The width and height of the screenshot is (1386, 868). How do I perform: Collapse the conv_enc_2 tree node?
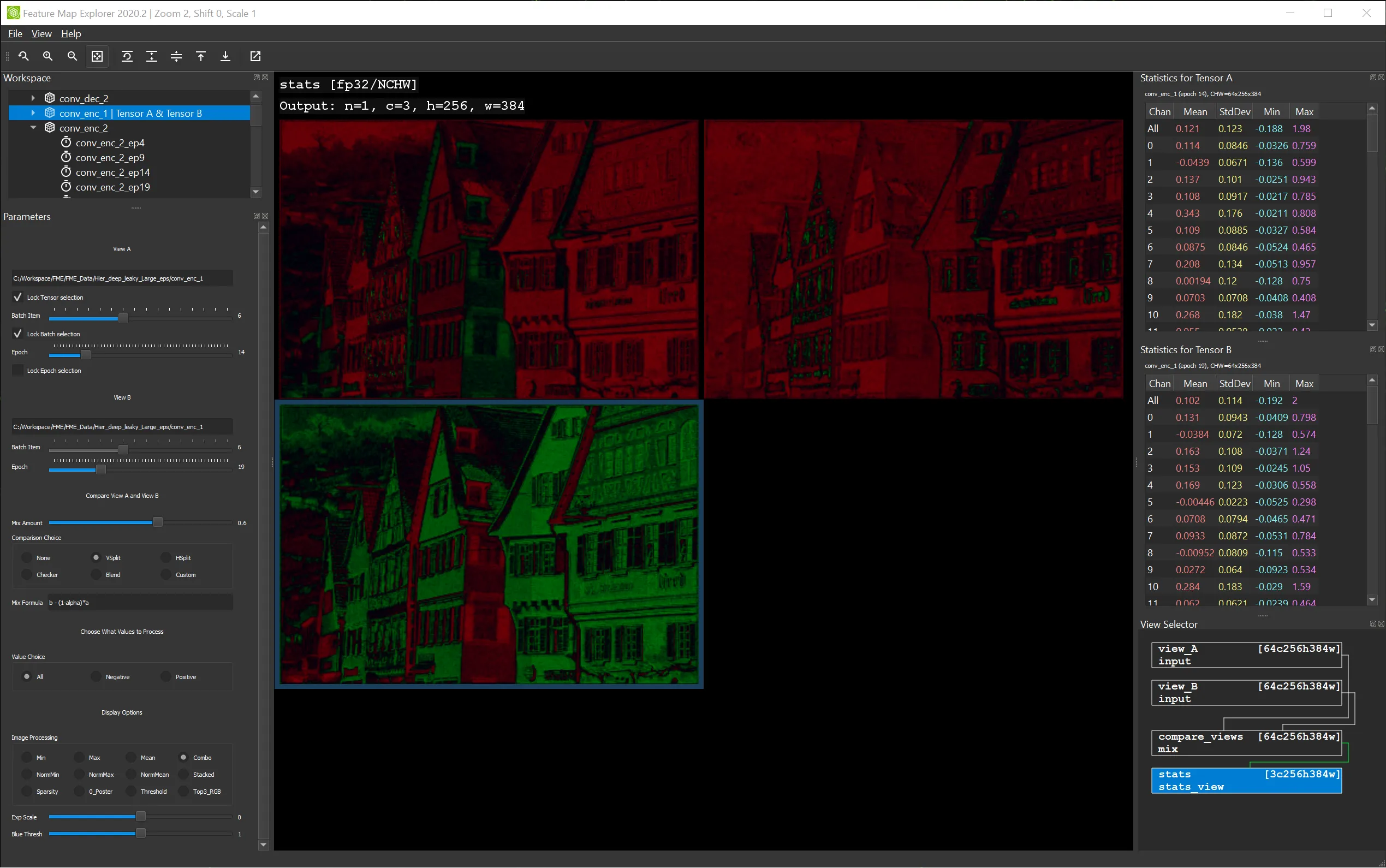(33, 127)
